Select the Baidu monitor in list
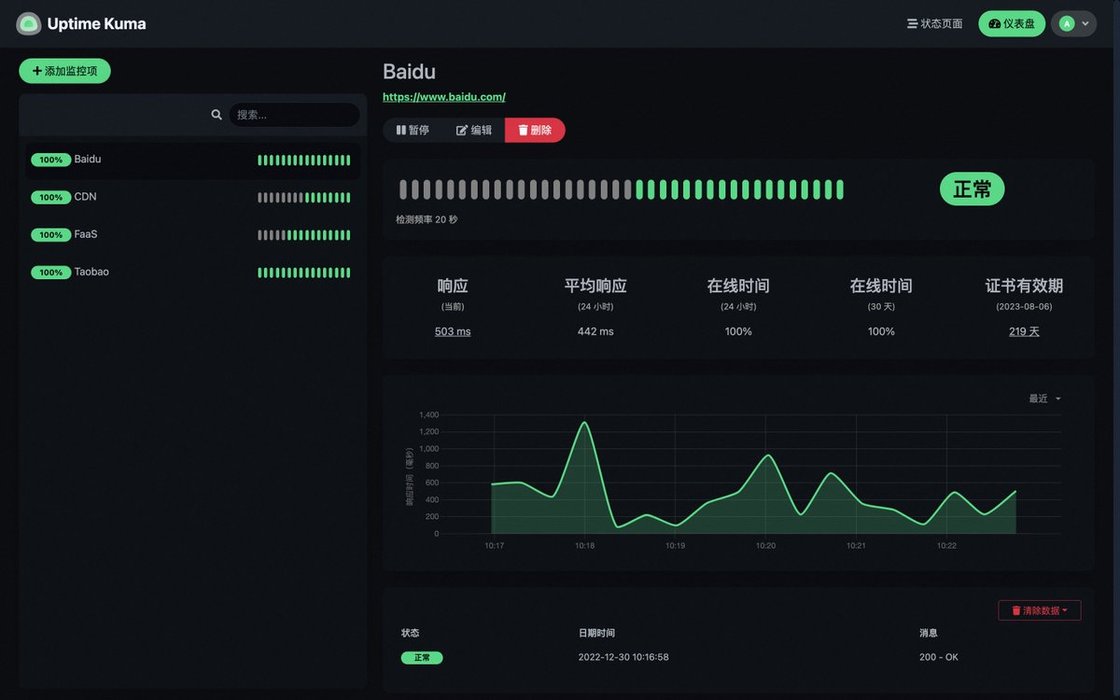 point(88,159)
